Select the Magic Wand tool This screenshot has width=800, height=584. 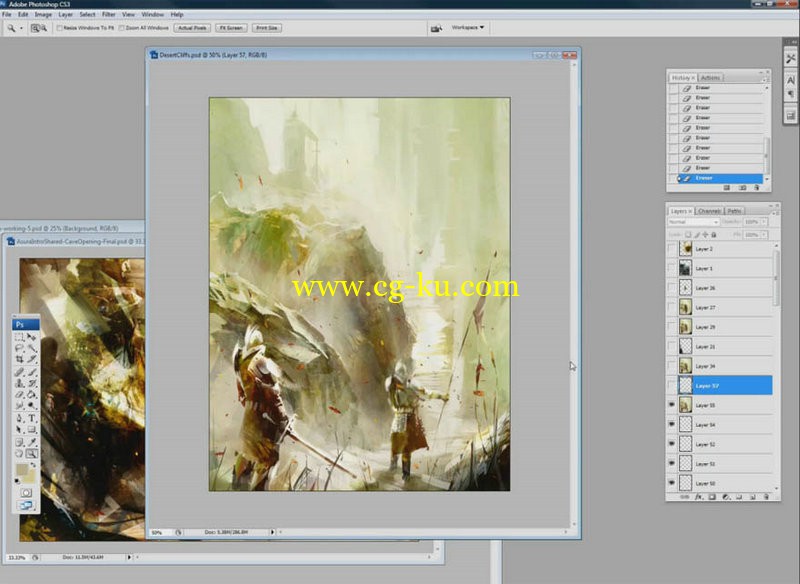click(32, 348)
